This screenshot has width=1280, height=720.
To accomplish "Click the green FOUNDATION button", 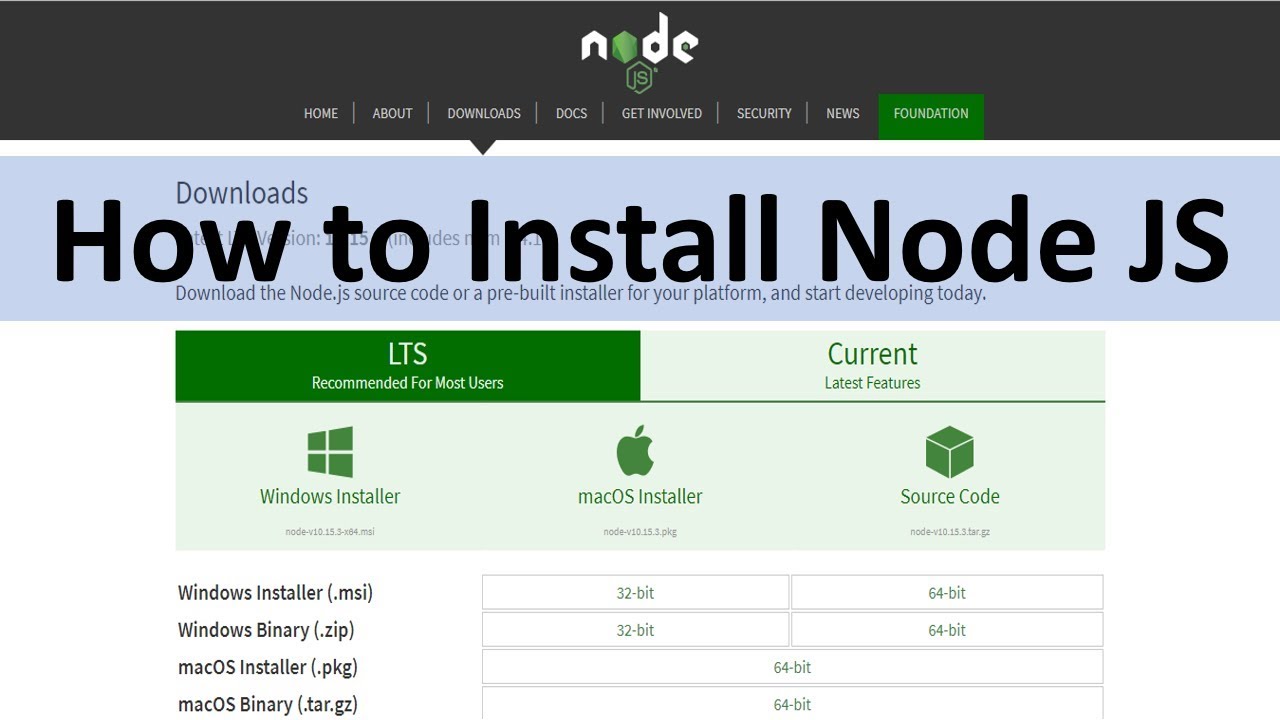I will pos(931,116).
